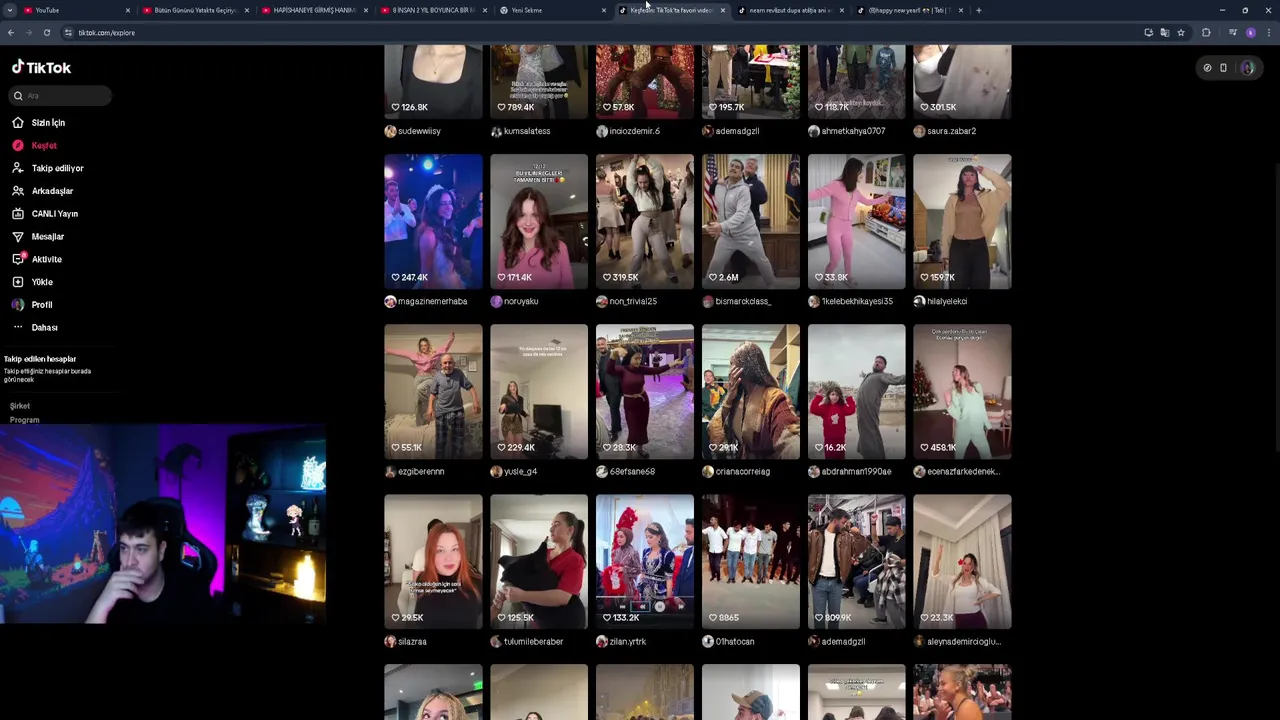Click the site info icon beside URL
1280x720 pixels.
click(x=68, y=33)
